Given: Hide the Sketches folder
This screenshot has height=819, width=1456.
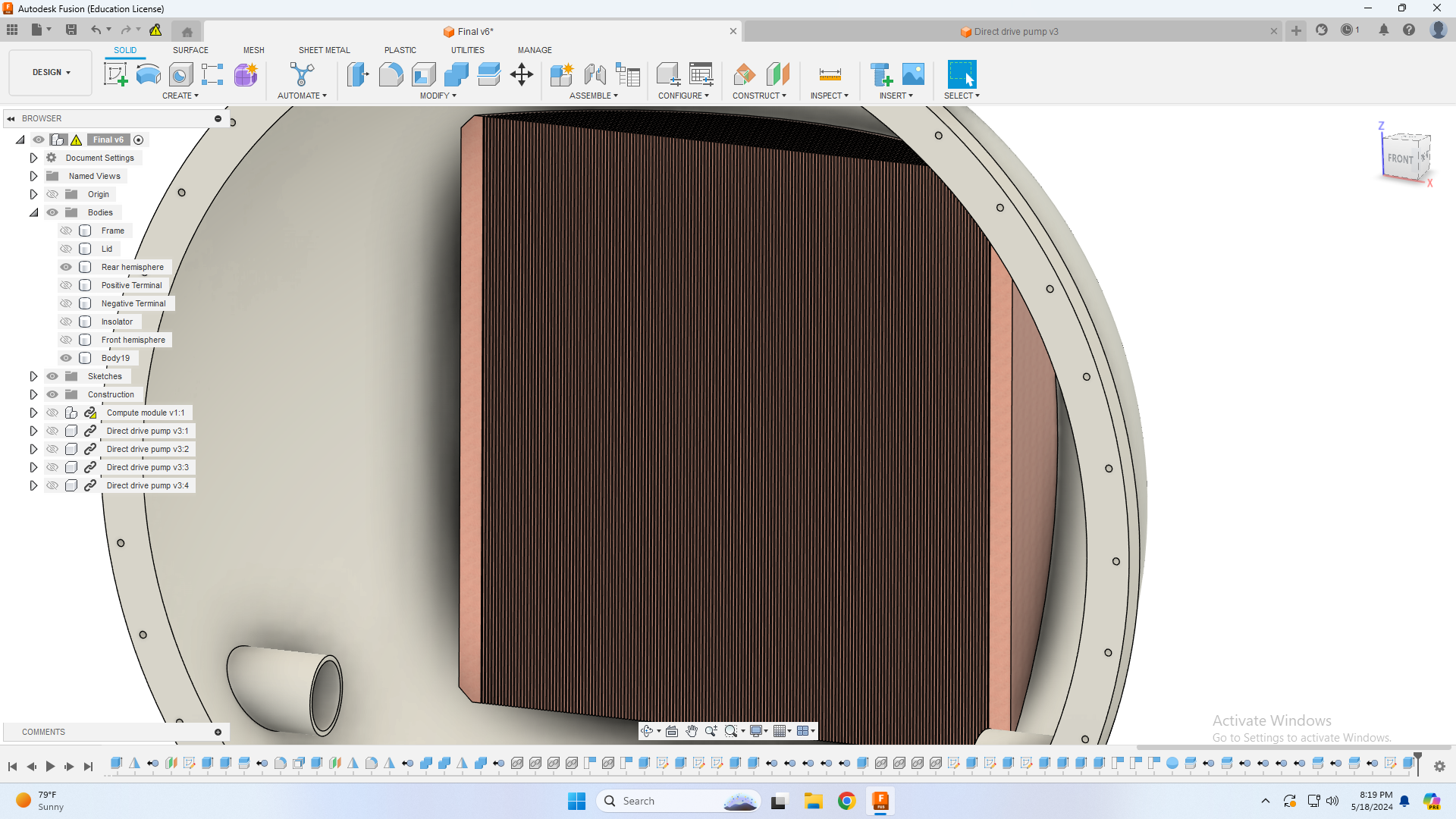Looking at the screenshot, I should point(52,376).
